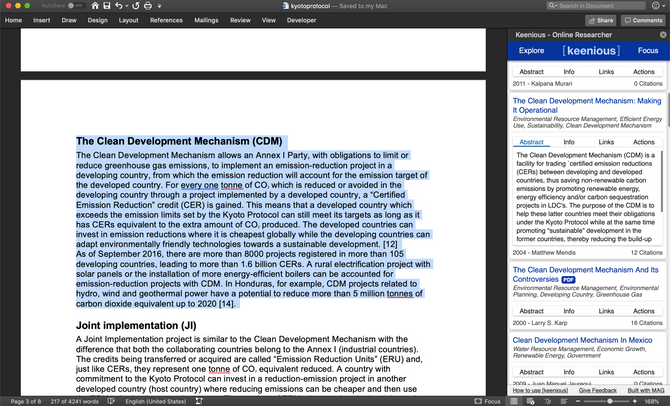This screenshot has width=670, height=406.
Task: Select Abstract tab of Making It Operational card
Action: 532,142
